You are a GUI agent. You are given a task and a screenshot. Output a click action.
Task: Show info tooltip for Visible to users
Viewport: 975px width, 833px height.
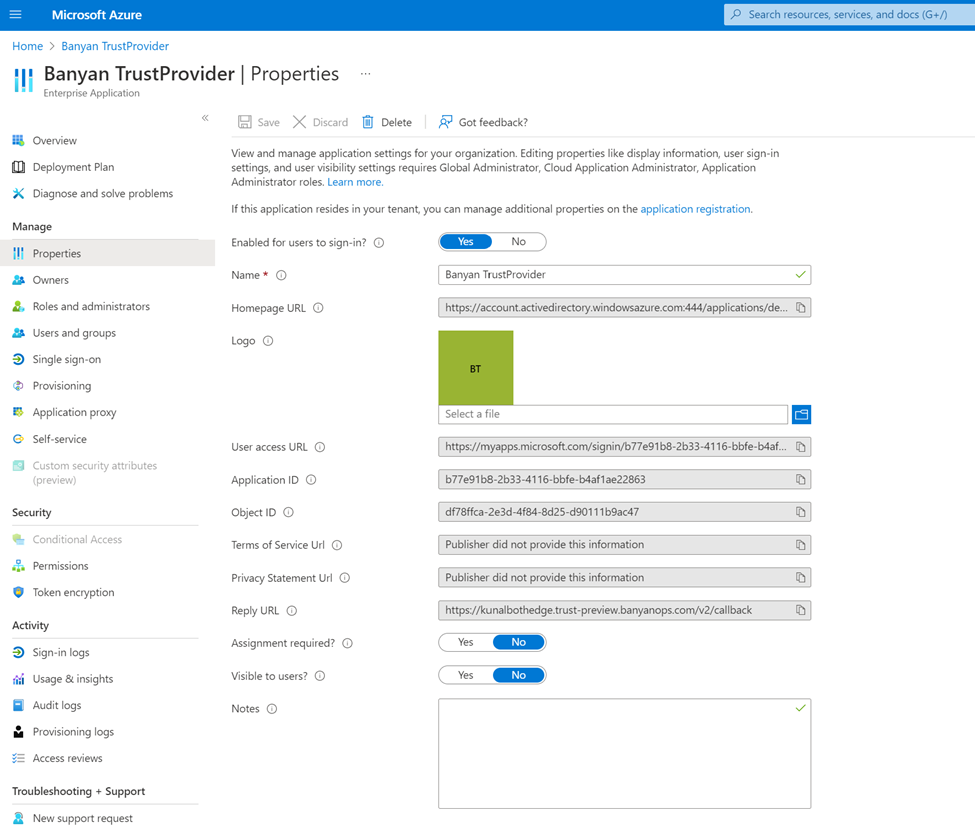pos(320,676)
